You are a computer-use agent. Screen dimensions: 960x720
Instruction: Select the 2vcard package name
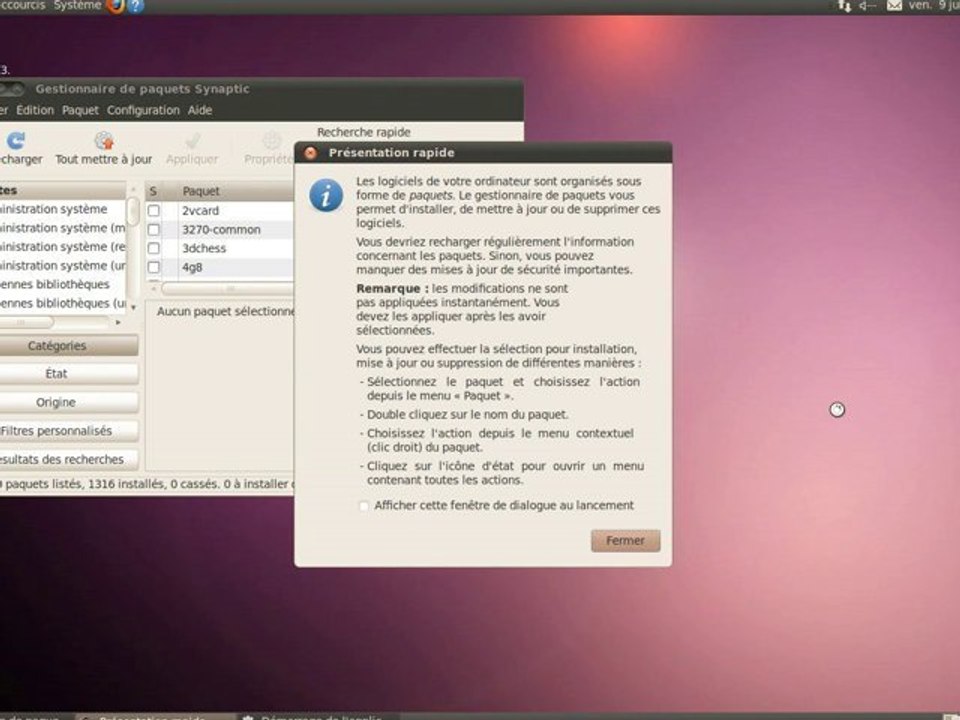click(200, 211)
